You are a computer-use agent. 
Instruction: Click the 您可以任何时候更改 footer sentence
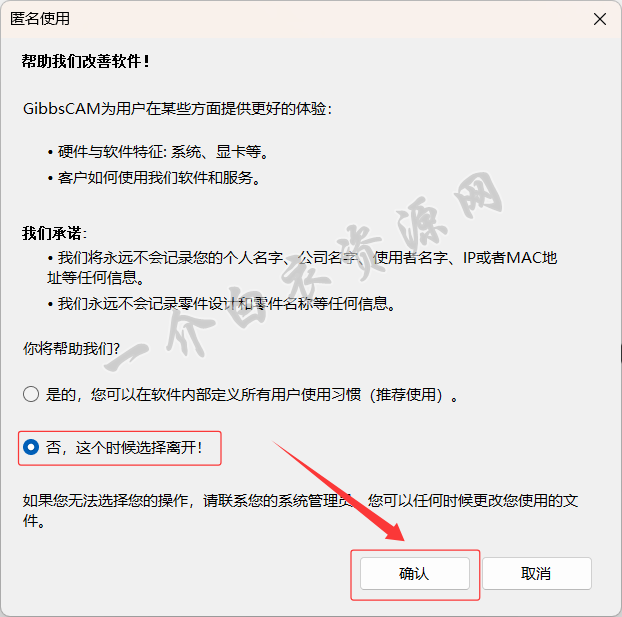(473, 501)
